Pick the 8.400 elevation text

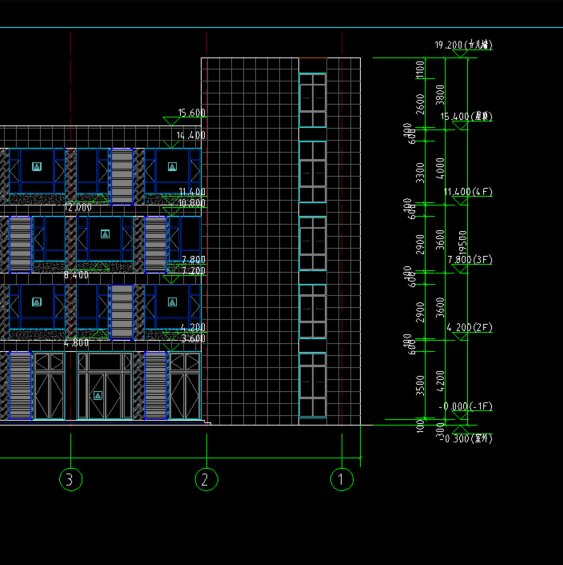76,275
